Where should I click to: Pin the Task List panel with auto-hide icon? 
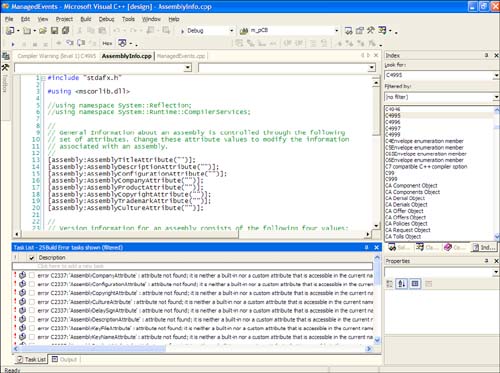coord(366,247)
